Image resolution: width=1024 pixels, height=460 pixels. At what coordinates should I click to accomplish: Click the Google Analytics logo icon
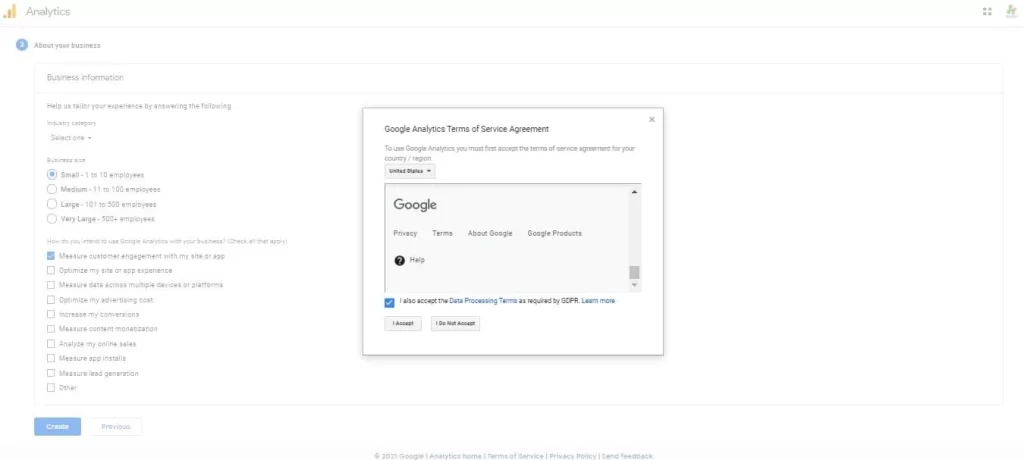point(10,12)
